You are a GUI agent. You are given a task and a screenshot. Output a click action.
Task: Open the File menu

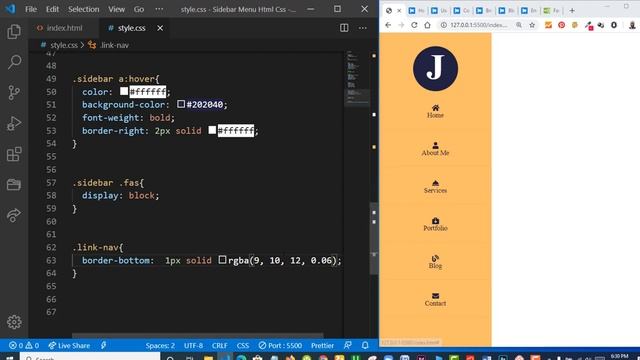[31, 9]
